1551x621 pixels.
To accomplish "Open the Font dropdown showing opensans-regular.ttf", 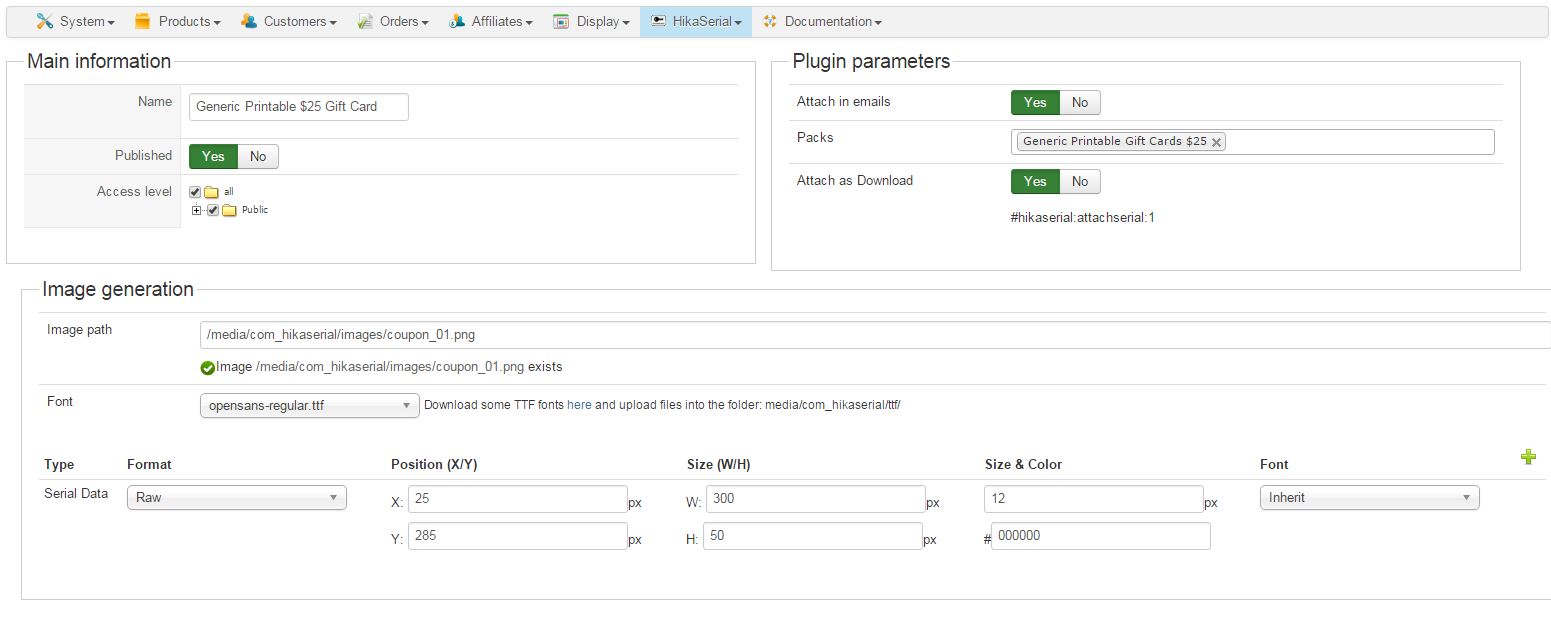I will (x=309, y=405).
